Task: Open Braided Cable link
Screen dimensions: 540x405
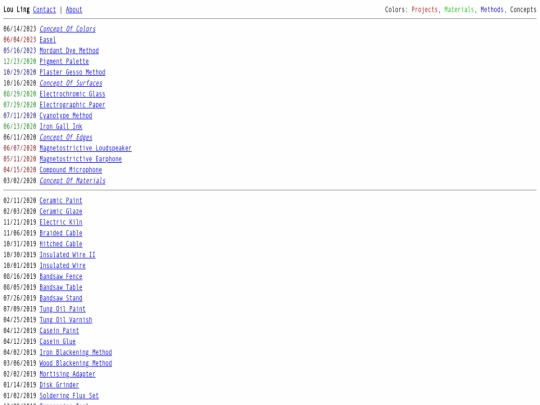Action: (x=61, y=233)
